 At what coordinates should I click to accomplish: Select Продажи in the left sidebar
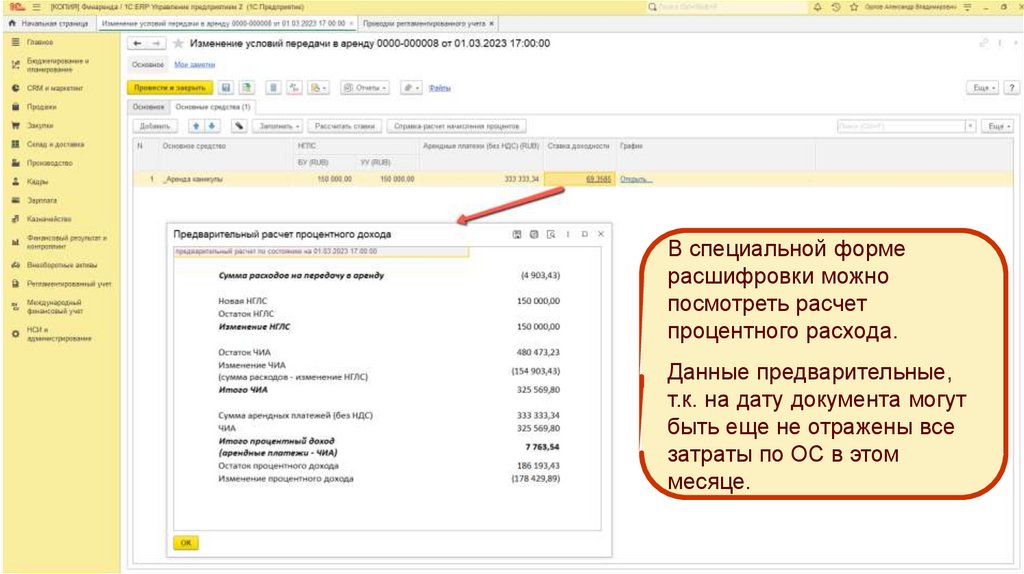(41, 107)
